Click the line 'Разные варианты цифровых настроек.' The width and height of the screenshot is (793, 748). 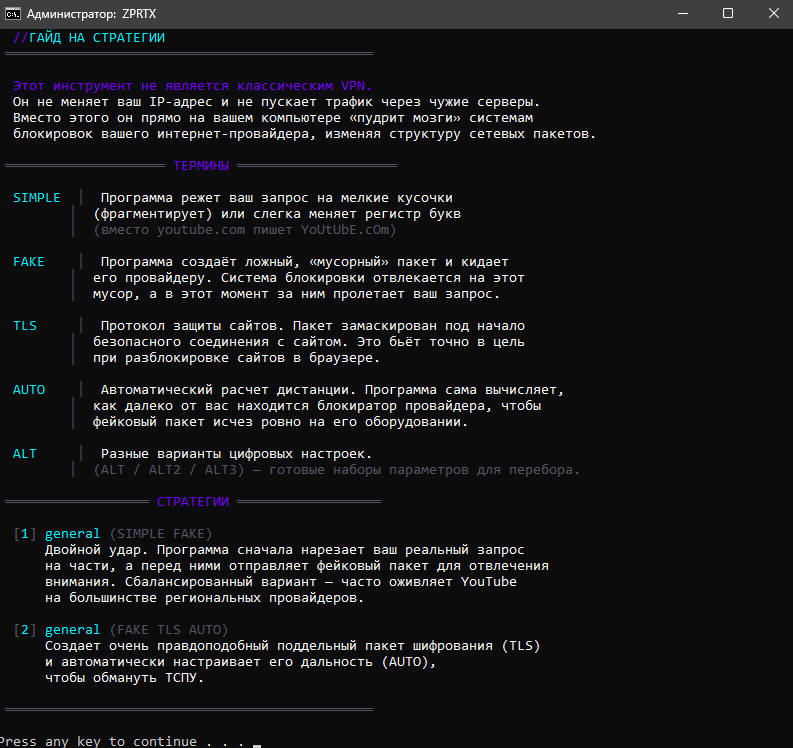click(236, 454)
